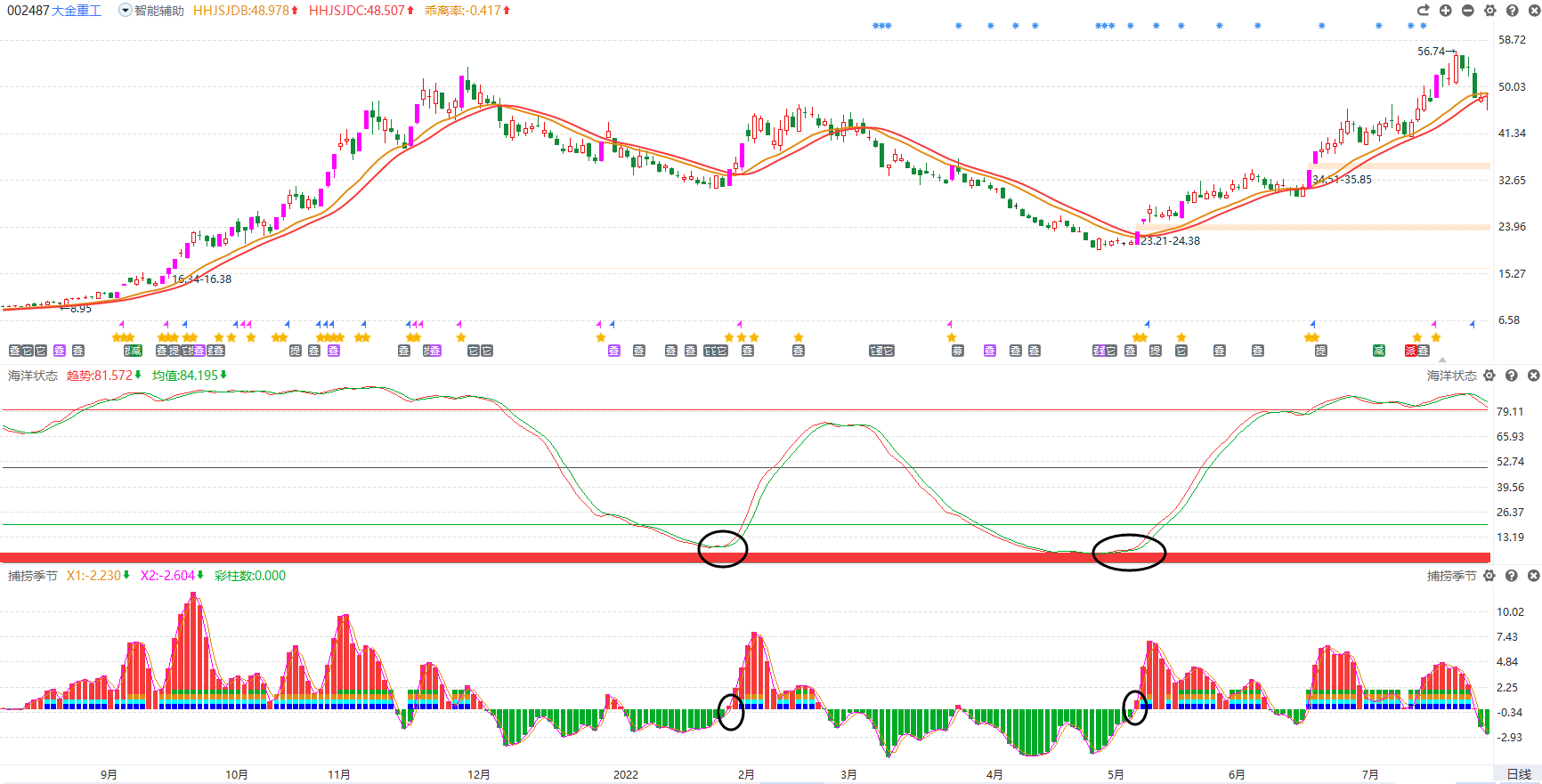The height and width of the screenshot is (784, 1542).
Task: Close the 捕捞季节 indicator panel
Action: [1533, 576]
